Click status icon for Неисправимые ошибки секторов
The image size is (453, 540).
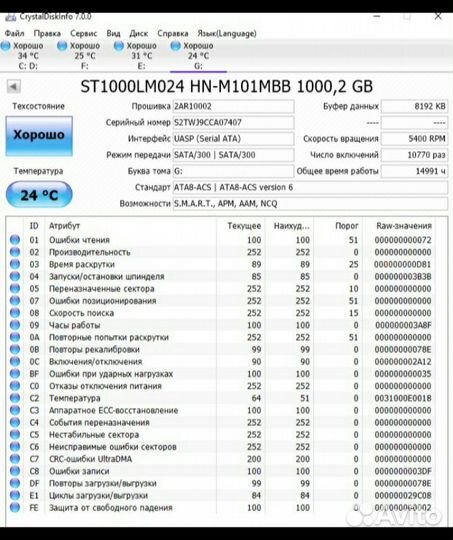[15, 447]
